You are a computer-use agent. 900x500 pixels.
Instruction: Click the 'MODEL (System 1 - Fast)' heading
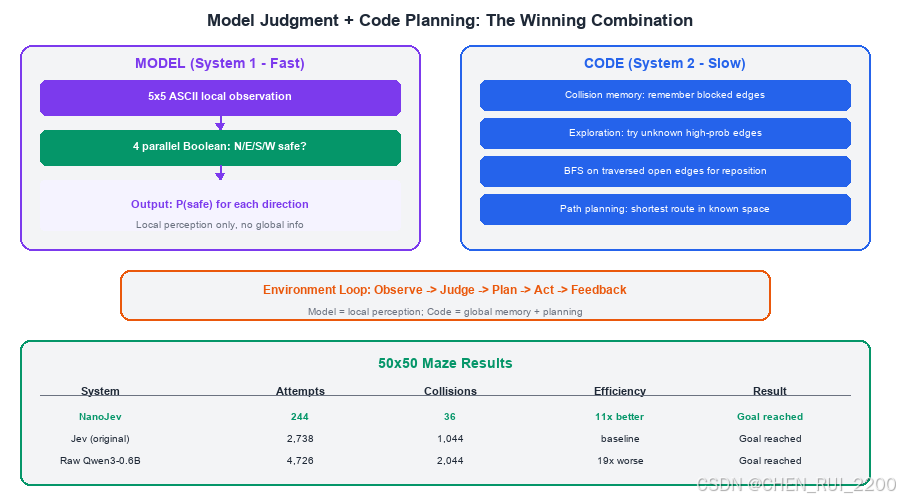point(220,63)
